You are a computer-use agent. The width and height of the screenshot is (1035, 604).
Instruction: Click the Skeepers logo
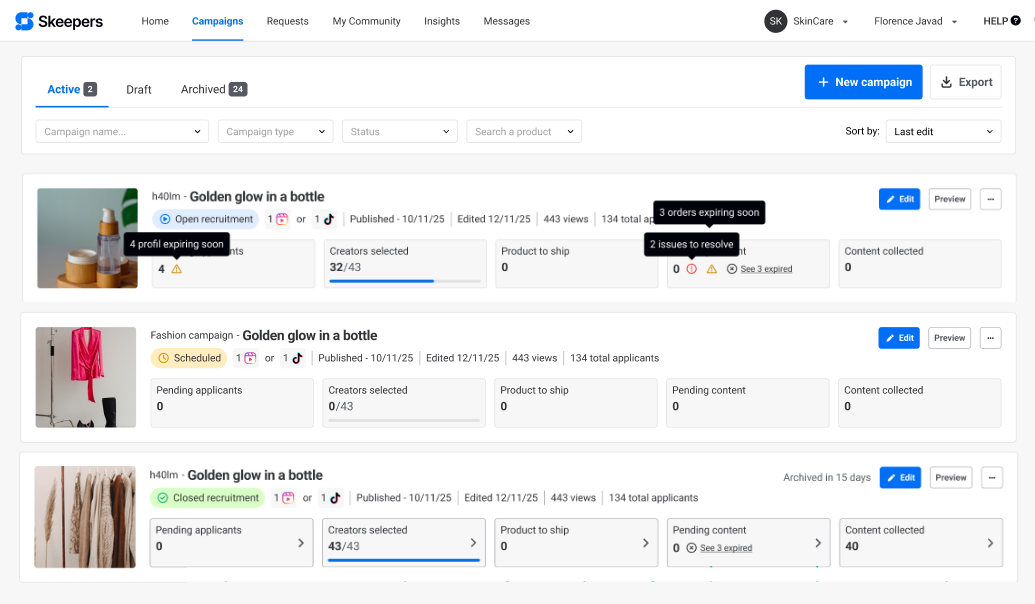[x=58, y=21]
